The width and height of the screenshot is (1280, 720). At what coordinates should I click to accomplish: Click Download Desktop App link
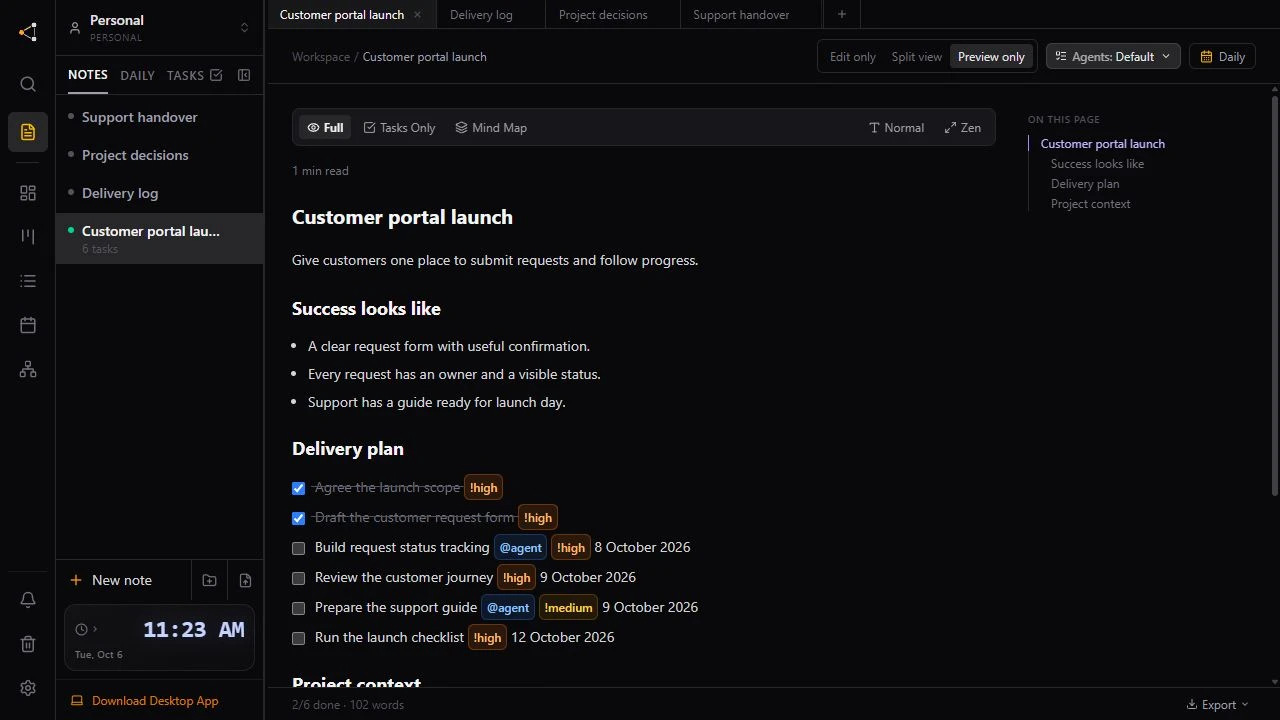coord(145,701)
